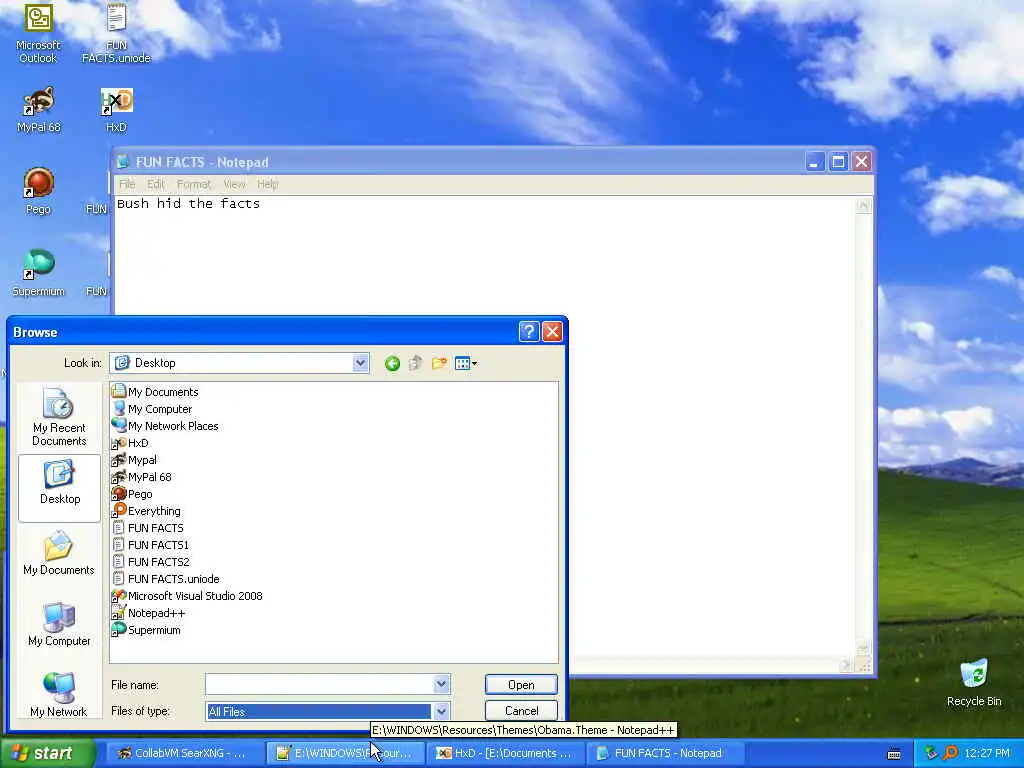The height and width of the screenshot is (768, 1024).
Task: Click FUN FACTS.uniode desktop icon
Action: 116,34
